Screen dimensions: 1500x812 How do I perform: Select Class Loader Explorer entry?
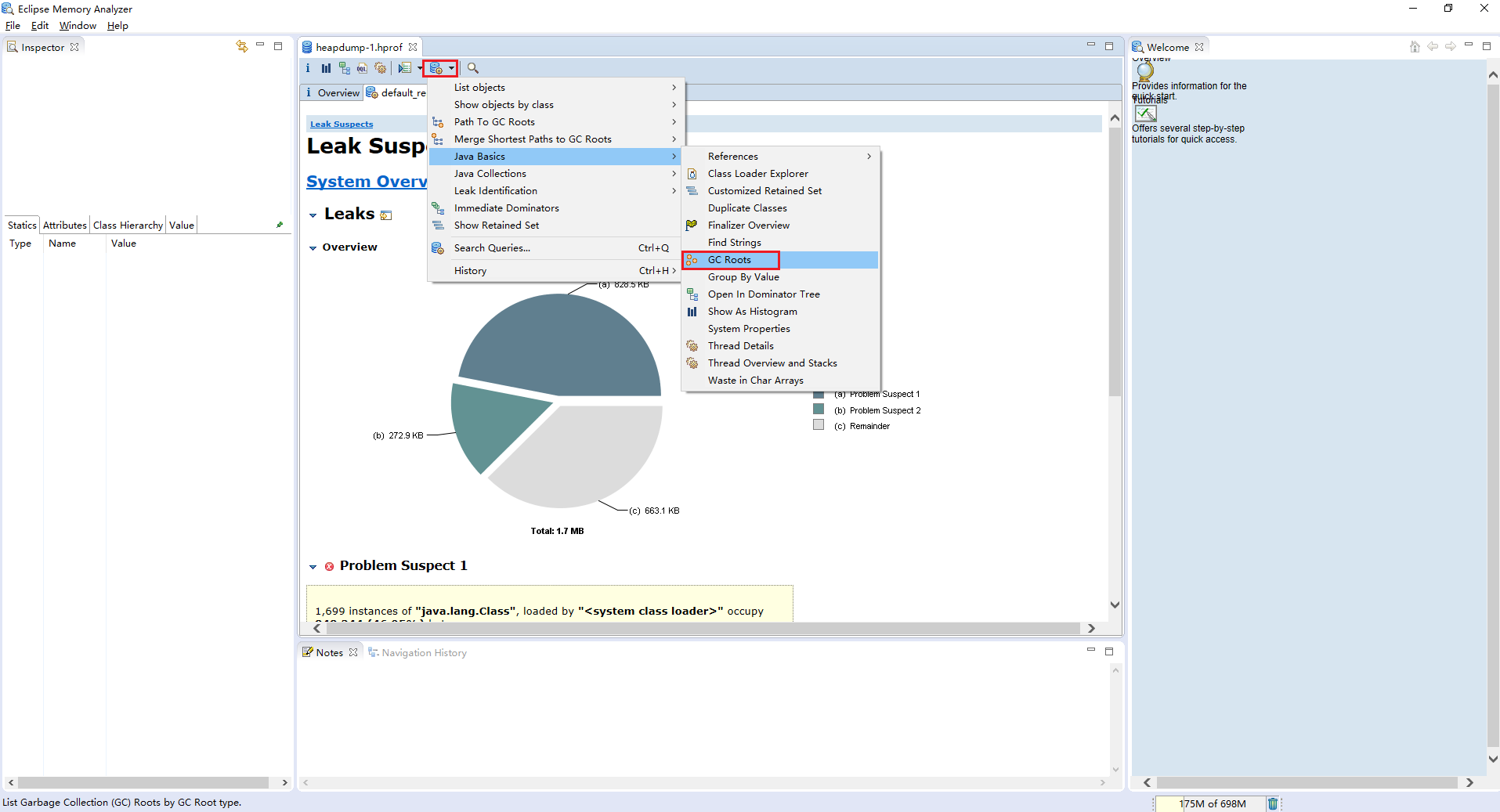pos(780,174)
